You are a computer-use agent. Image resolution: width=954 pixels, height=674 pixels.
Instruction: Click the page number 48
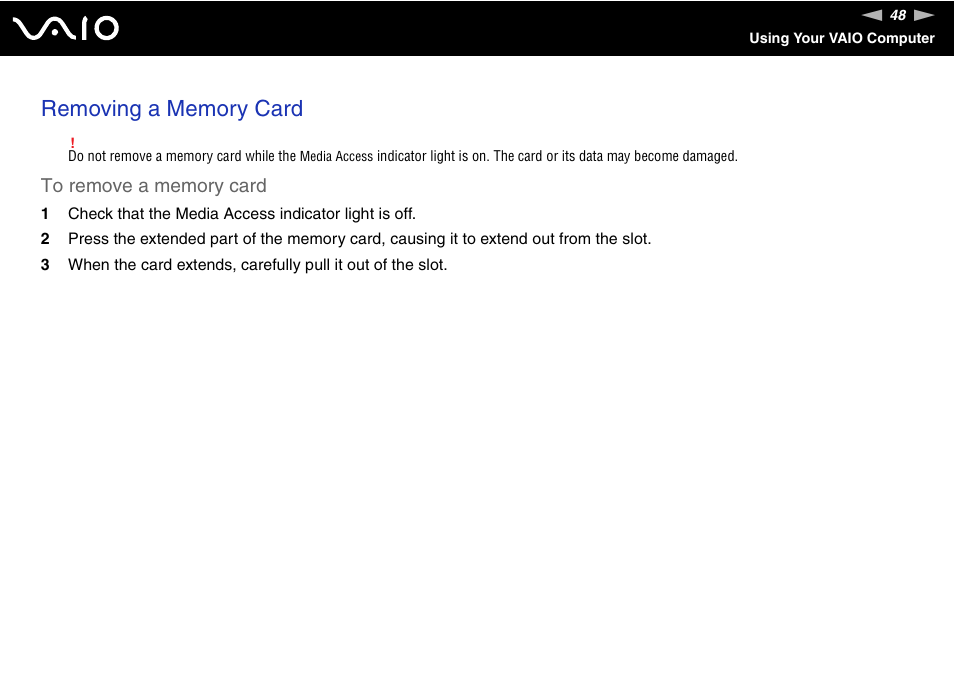898,15
